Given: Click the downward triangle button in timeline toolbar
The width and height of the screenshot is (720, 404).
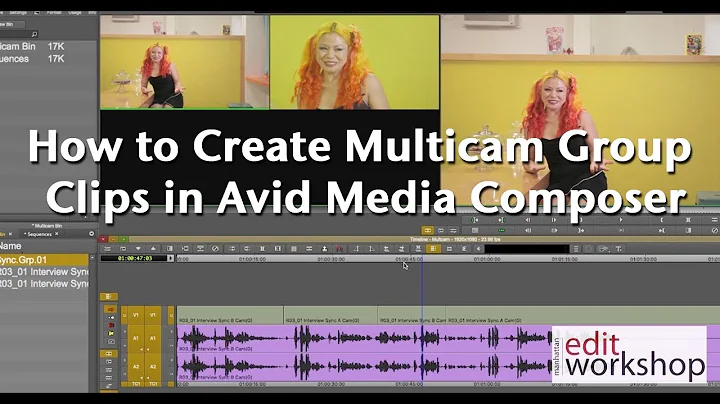Looking at the screenshot, I should click(139, 249).
